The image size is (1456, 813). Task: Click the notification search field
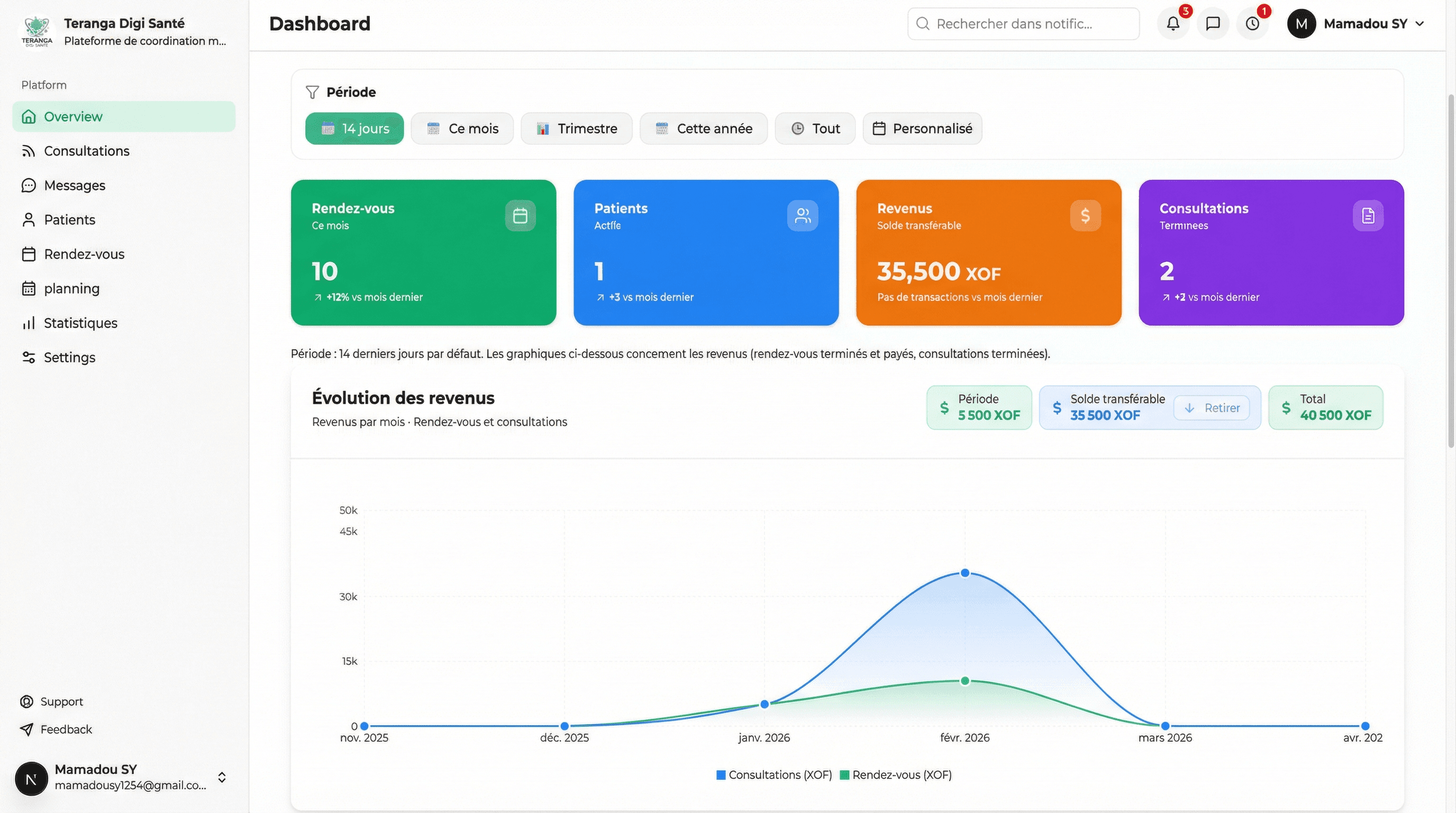coord(1023,24)
